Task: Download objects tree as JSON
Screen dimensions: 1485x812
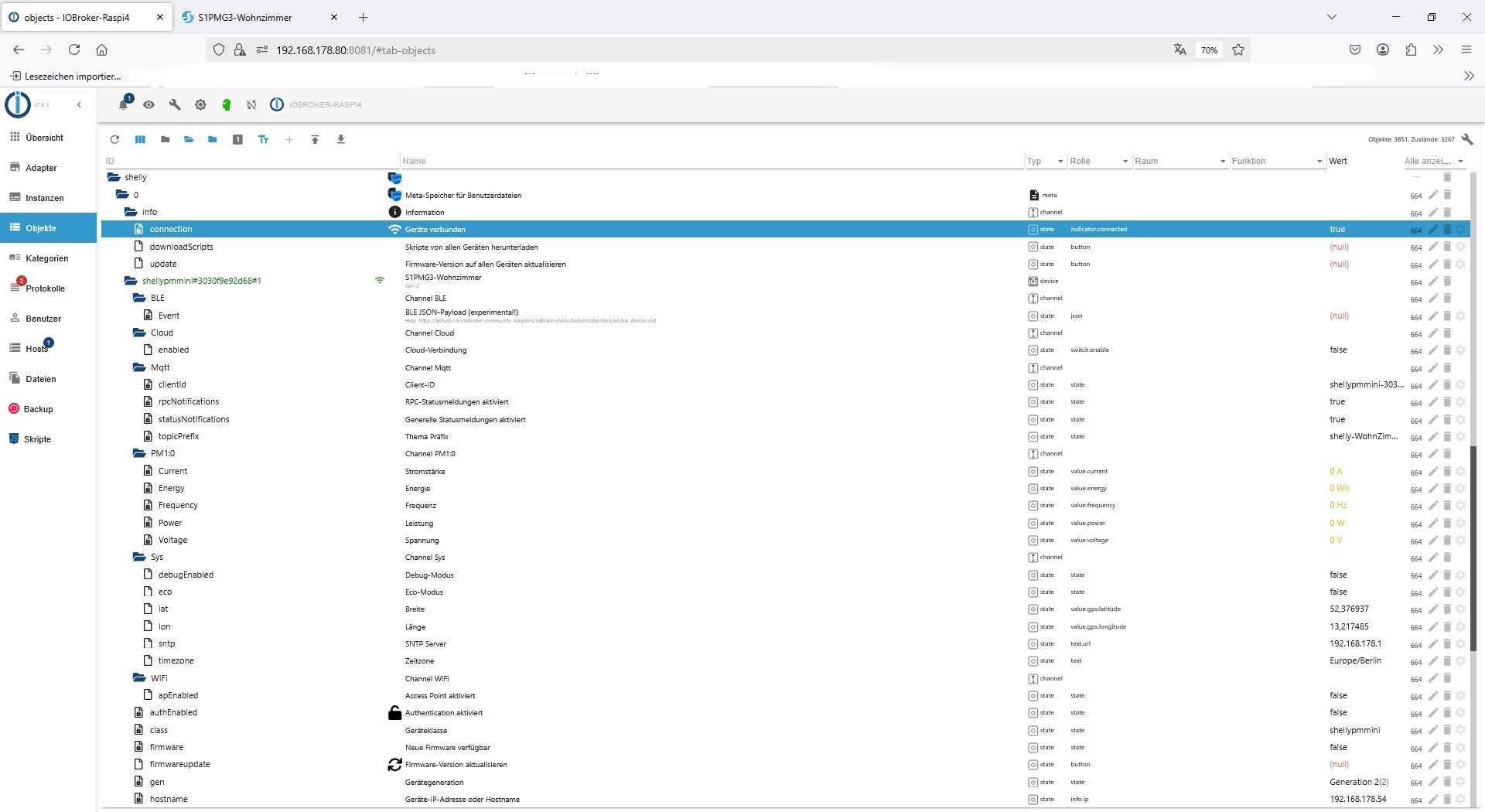Action: coord(340,139)
